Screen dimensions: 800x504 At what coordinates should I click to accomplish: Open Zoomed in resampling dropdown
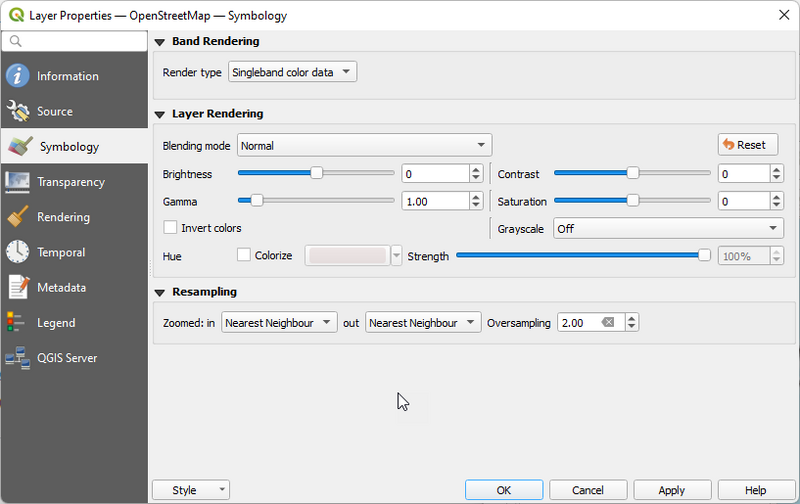[x=279, y=322]
